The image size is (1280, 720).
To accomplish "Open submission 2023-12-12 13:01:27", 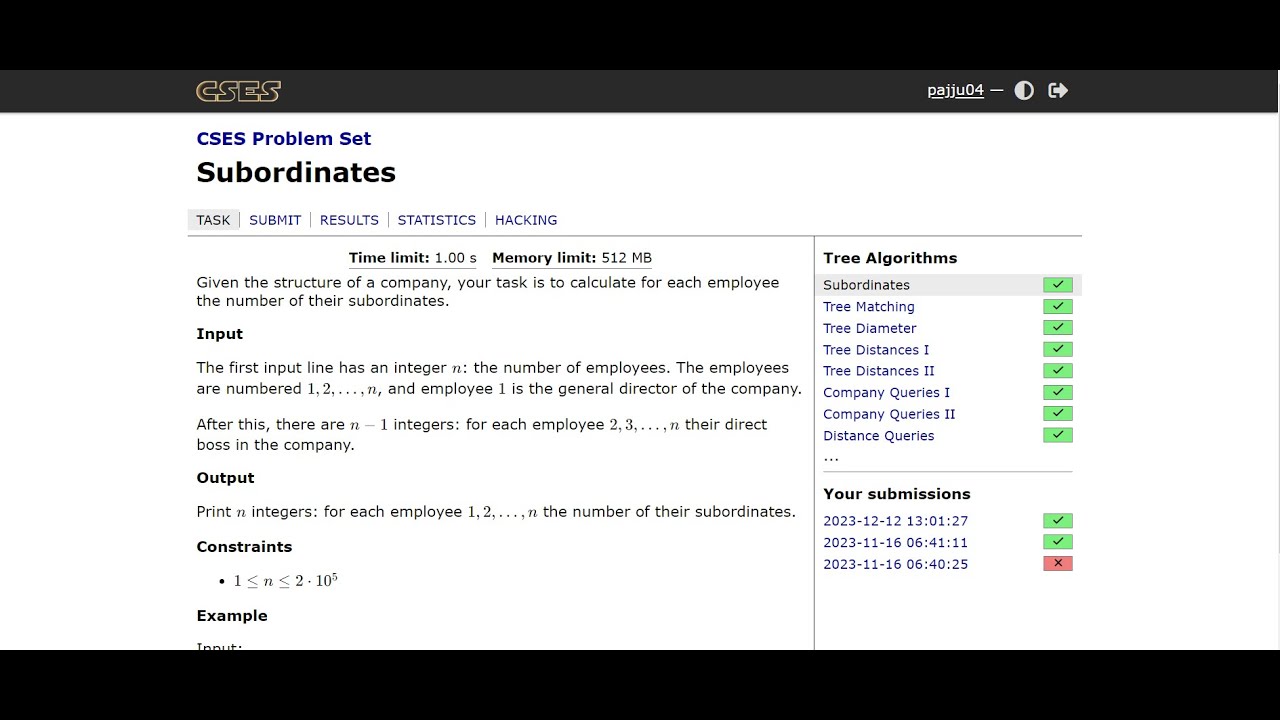I will coord(895,521).
